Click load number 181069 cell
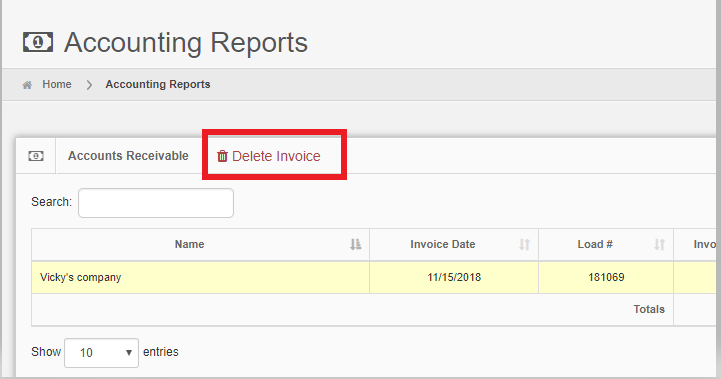The image size is (721, 379). pyautogui.click(x=606, y=277)
